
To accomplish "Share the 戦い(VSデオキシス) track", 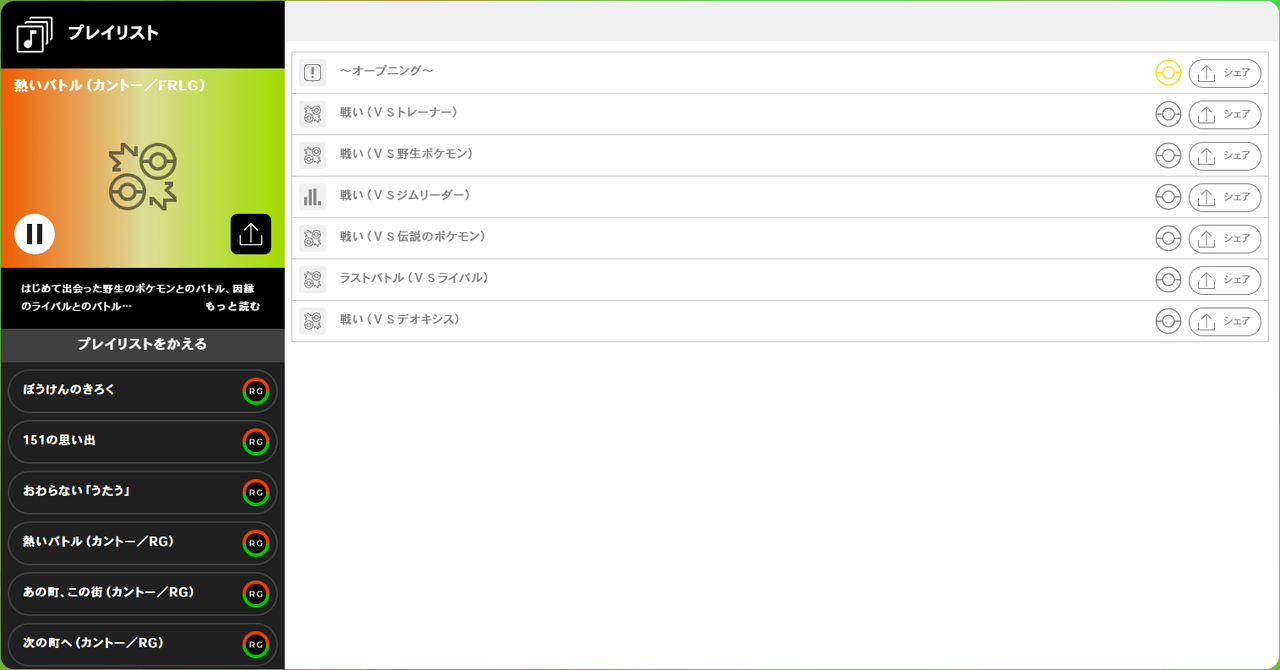I will (x=1225, y=321).
